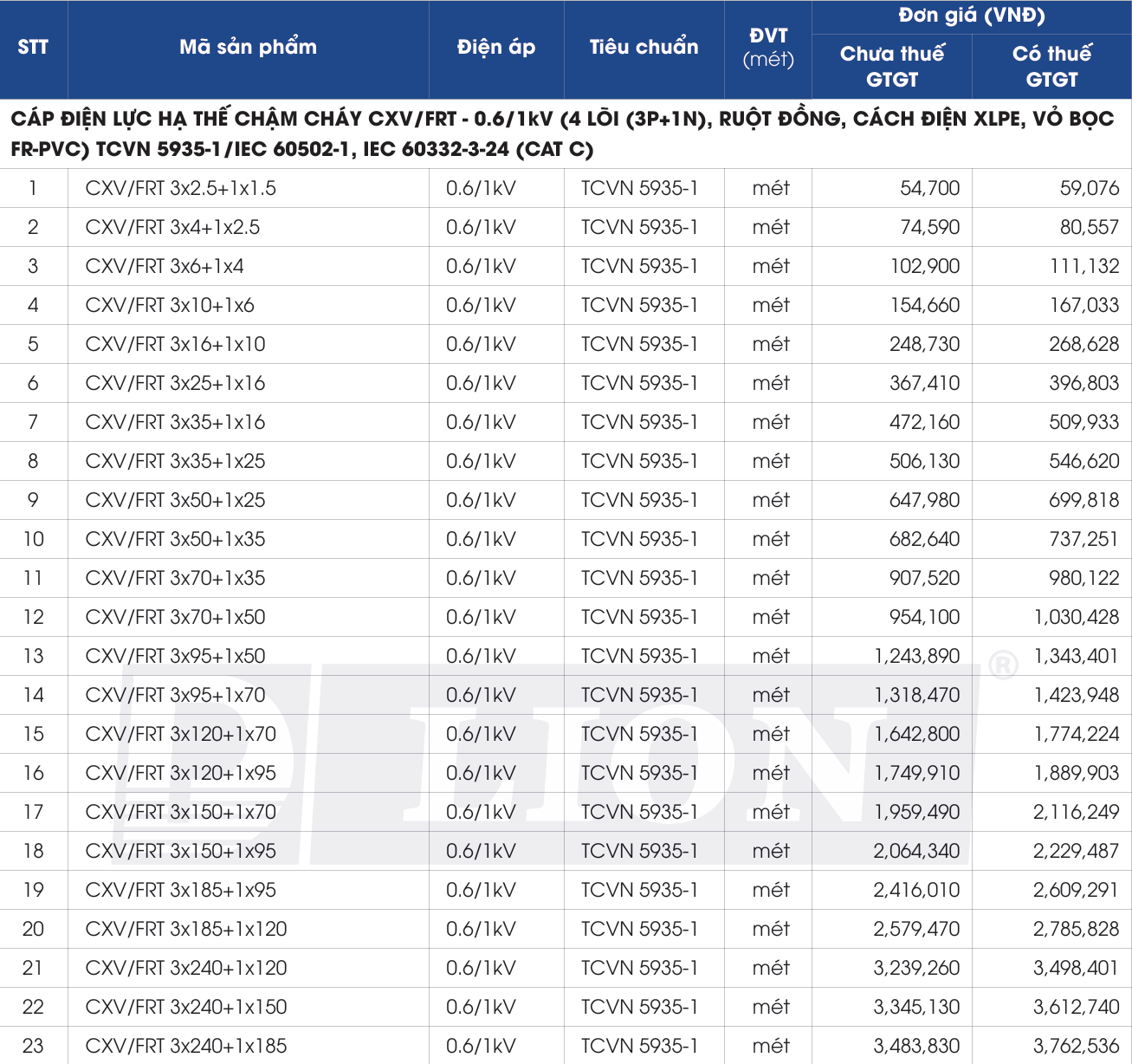The width and height of the screenshot is (1132, 1064).
Task: Click product code CXV/FRT 3x10+1x6
Action: (x=170, y=305)
